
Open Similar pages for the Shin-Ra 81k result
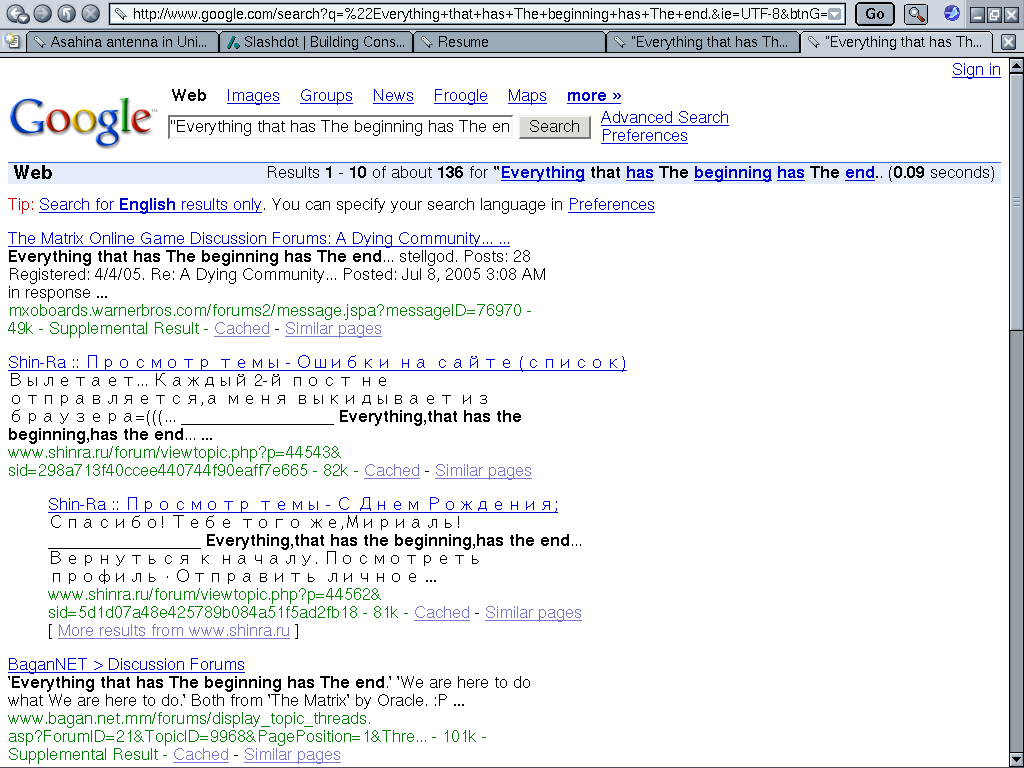(533, 613)
